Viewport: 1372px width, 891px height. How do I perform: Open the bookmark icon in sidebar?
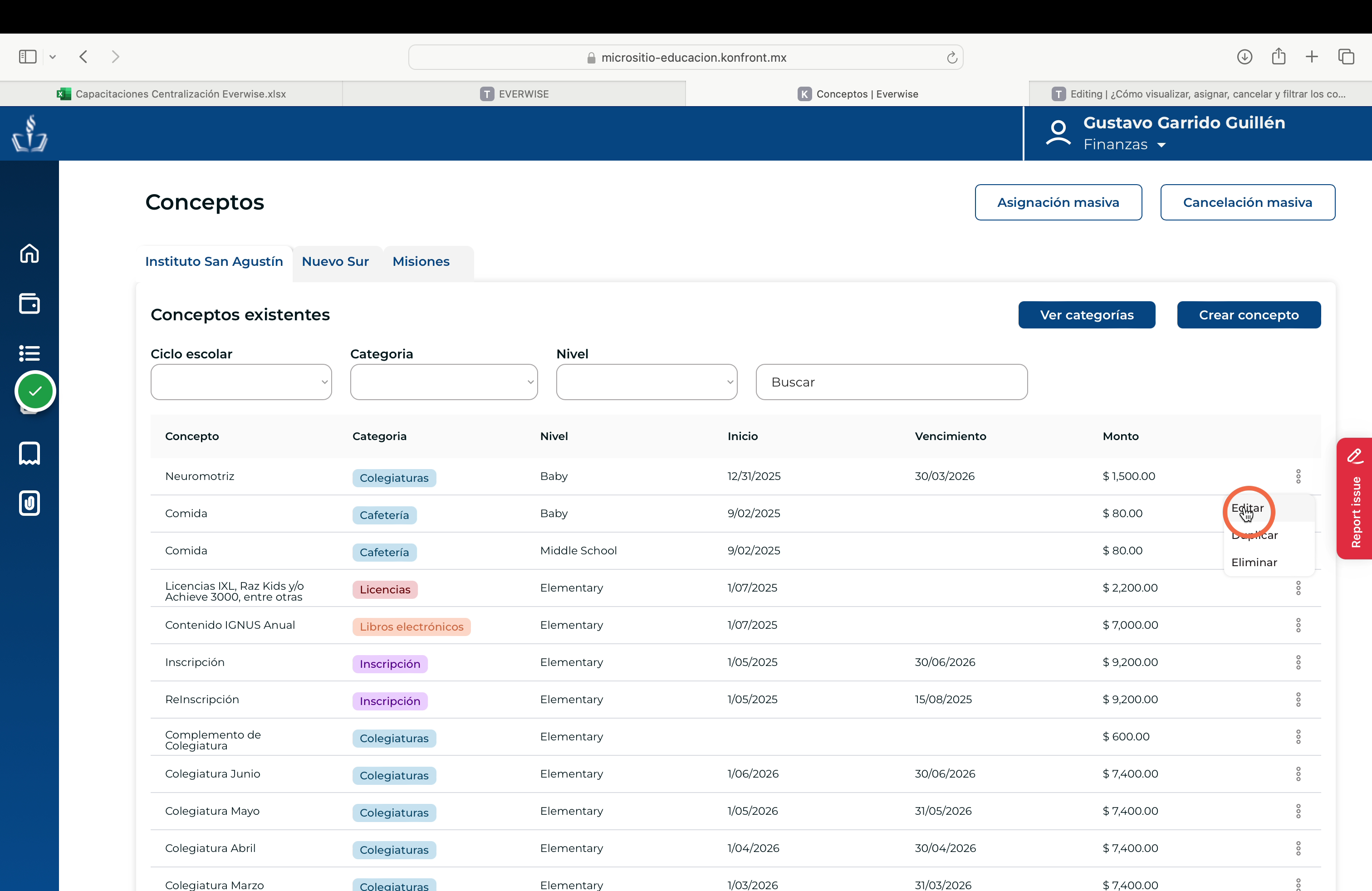click(29, 453)
